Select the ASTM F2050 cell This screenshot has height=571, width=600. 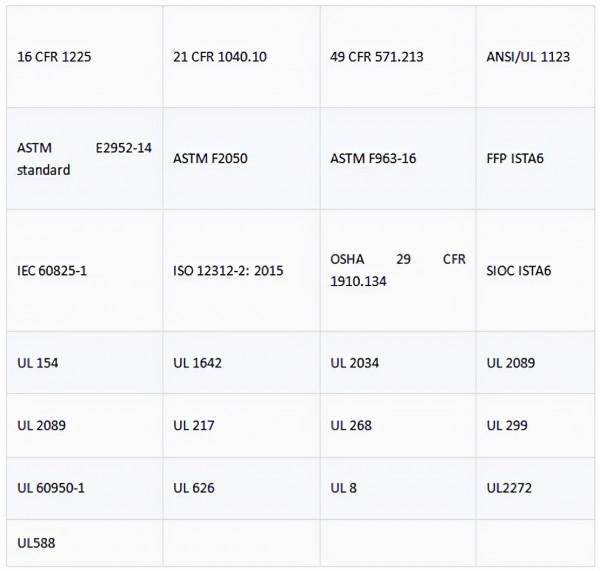tap(208, 158)
